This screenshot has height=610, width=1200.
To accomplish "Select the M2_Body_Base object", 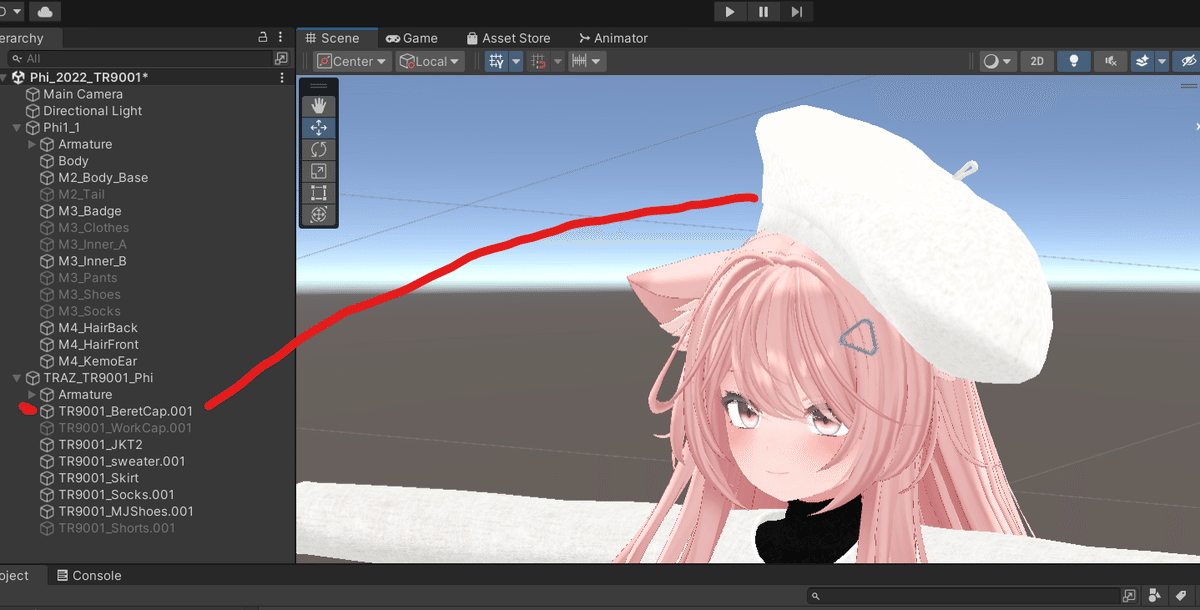I will tap(103, 178).
